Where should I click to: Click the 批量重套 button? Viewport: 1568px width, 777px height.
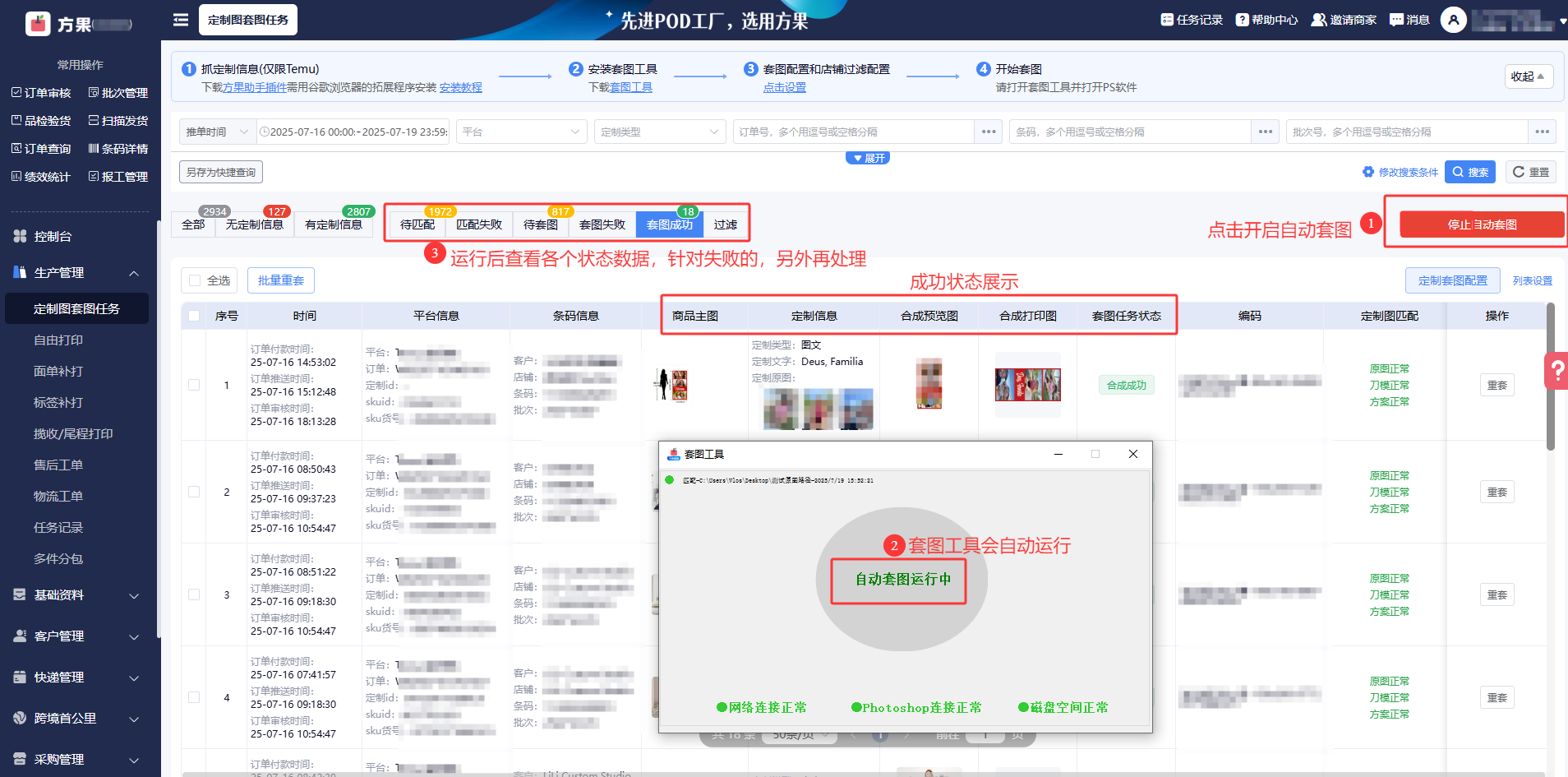281,280
